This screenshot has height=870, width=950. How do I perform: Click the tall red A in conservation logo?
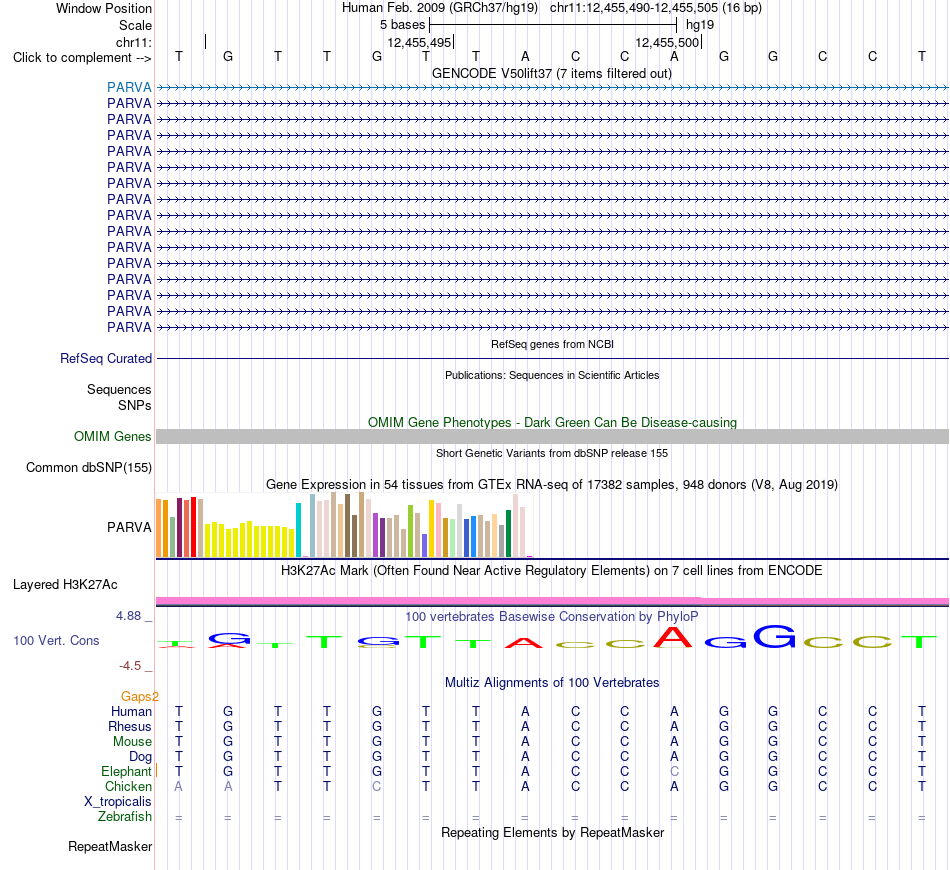coord(673,637)
